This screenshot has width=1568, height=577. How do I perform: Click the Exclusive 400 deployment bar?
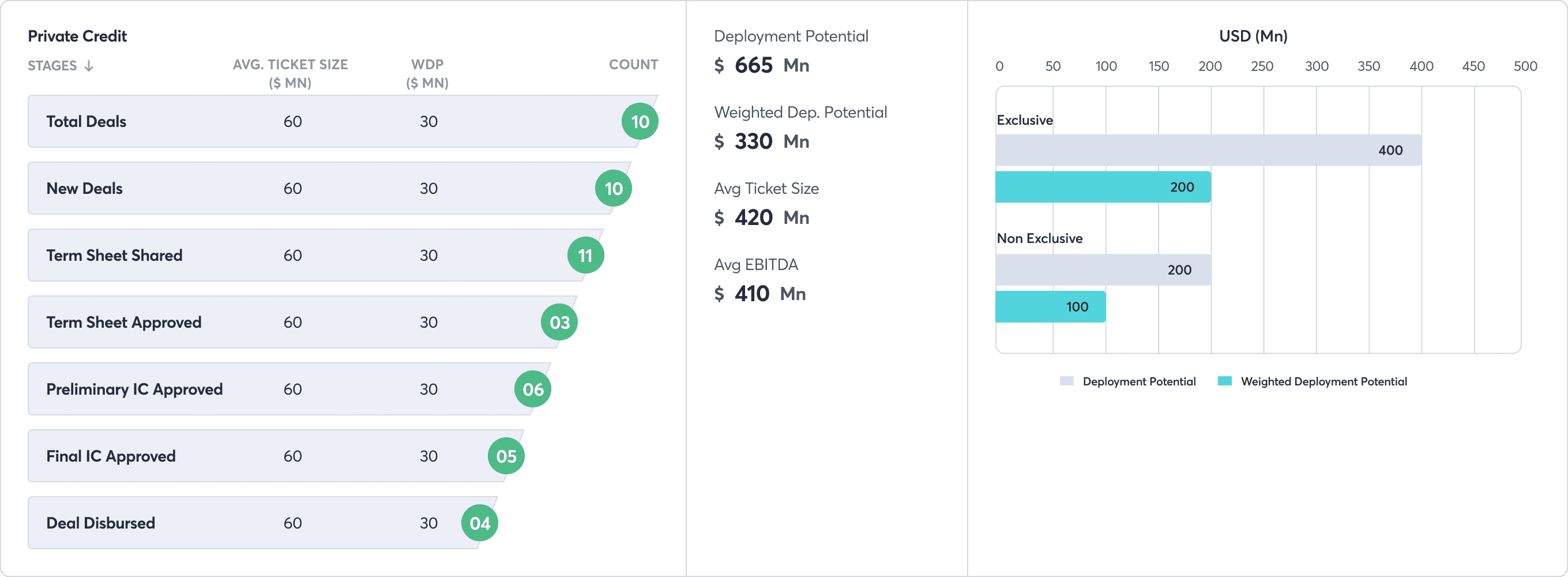coord(1208,151)
